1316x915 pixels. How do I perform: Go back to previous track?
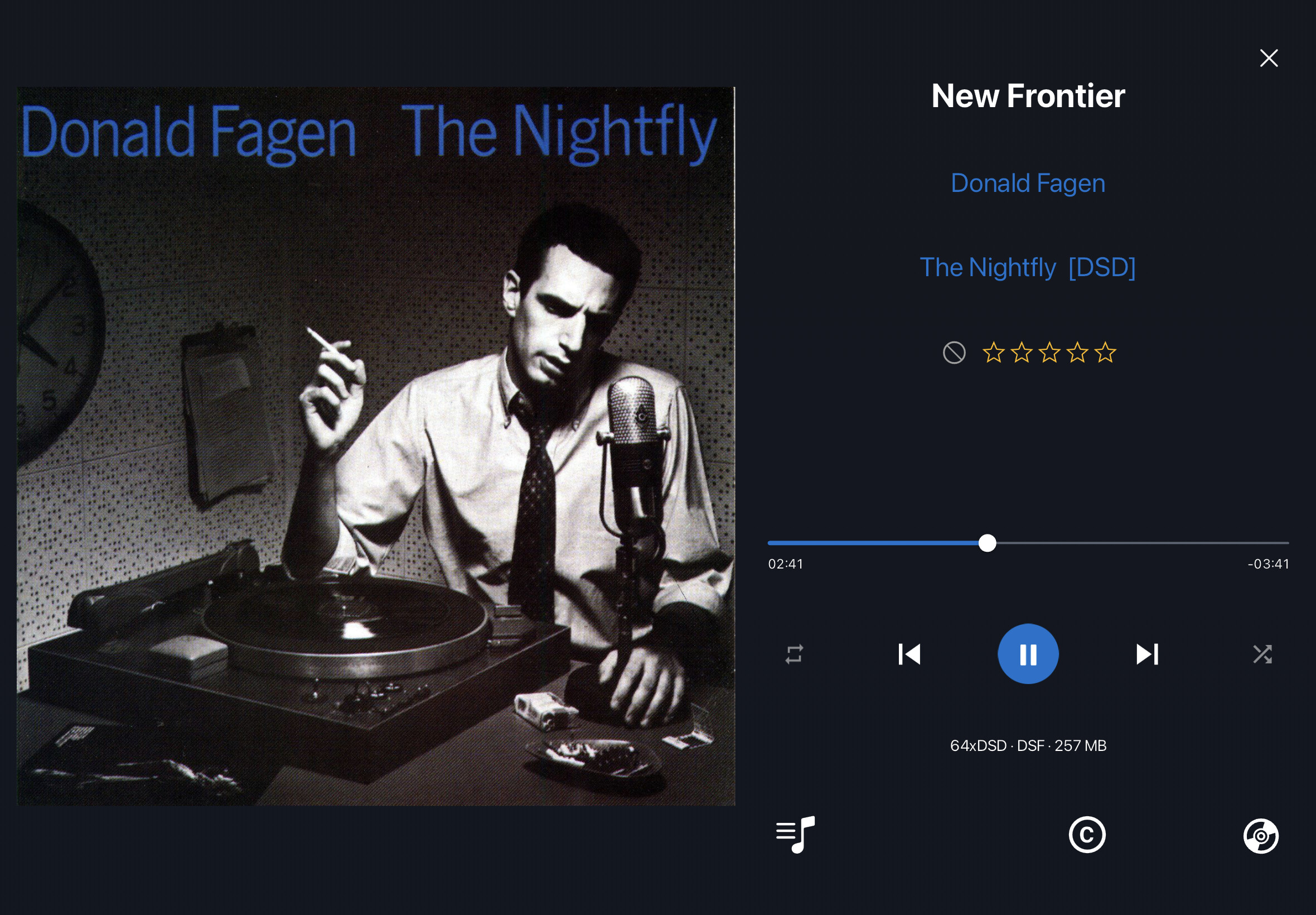point(909,653)
